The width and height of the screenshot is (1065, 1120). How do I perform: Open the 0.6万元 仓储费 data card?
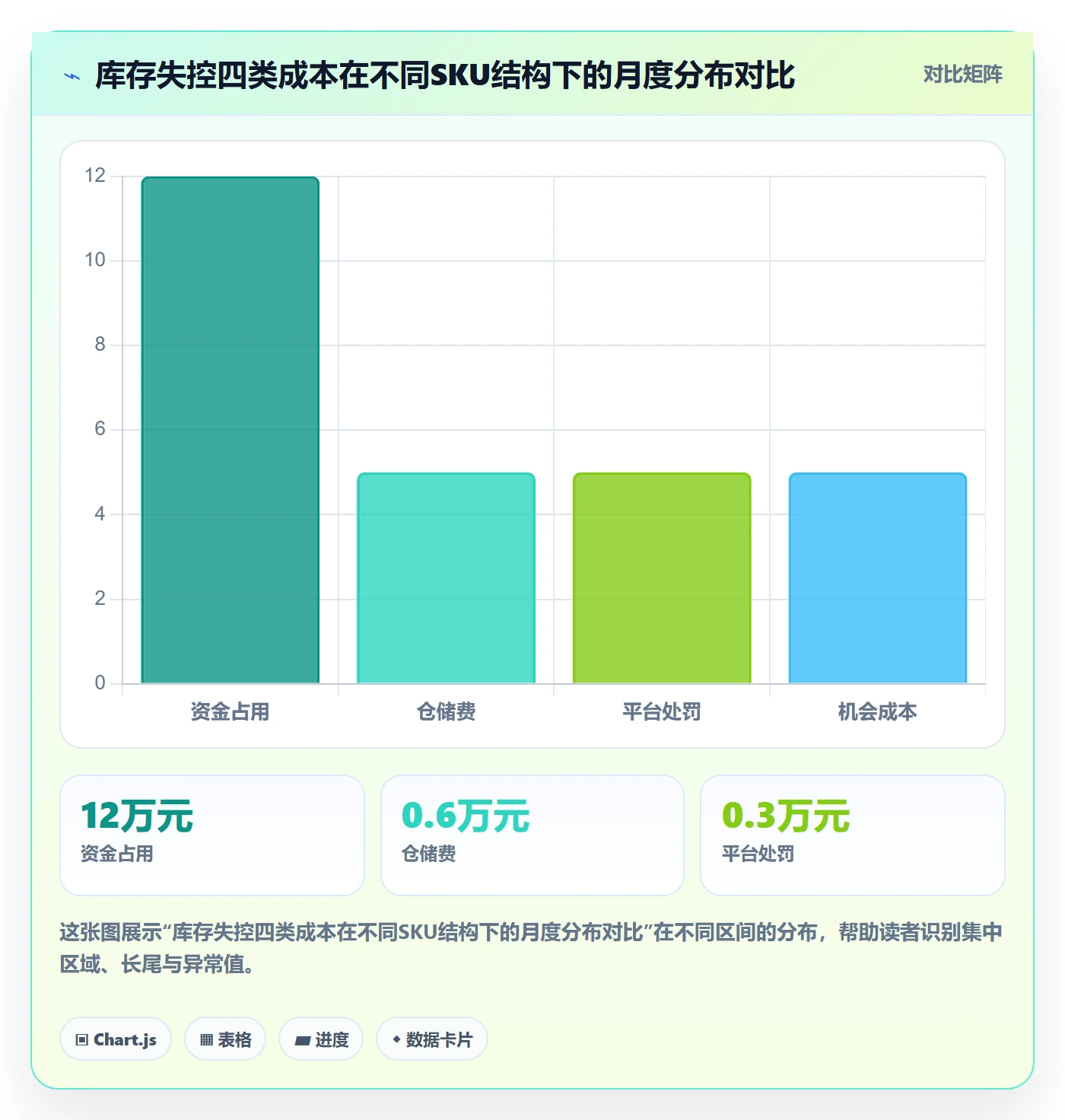tap(532, 835)
